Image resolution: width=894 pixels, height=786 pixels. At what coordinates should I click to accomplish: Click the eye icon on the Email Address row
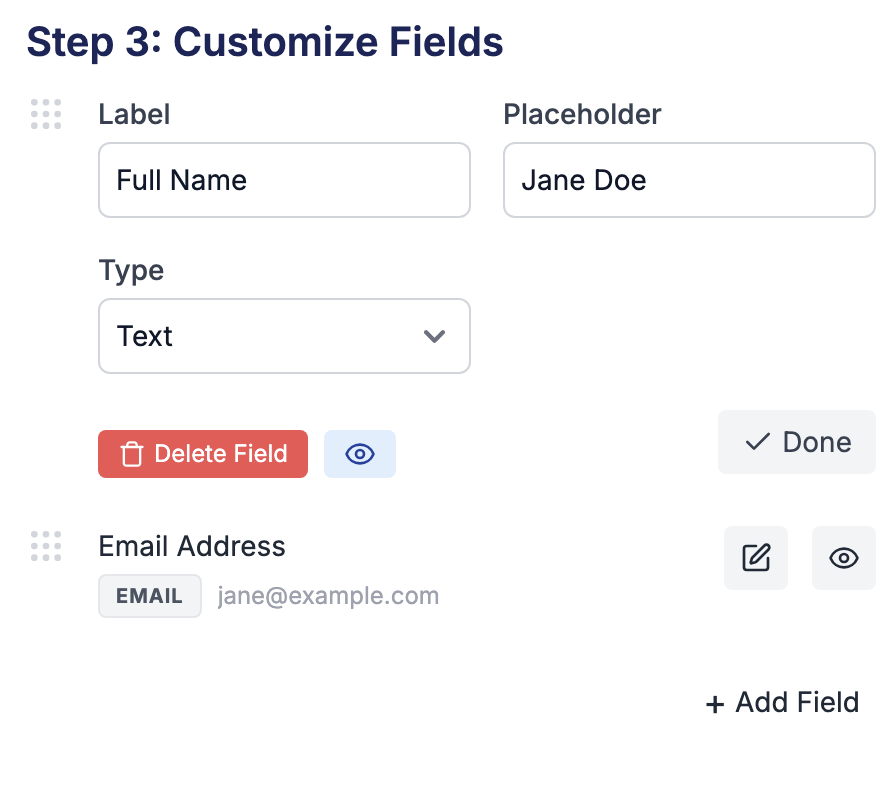click(843, 558)
